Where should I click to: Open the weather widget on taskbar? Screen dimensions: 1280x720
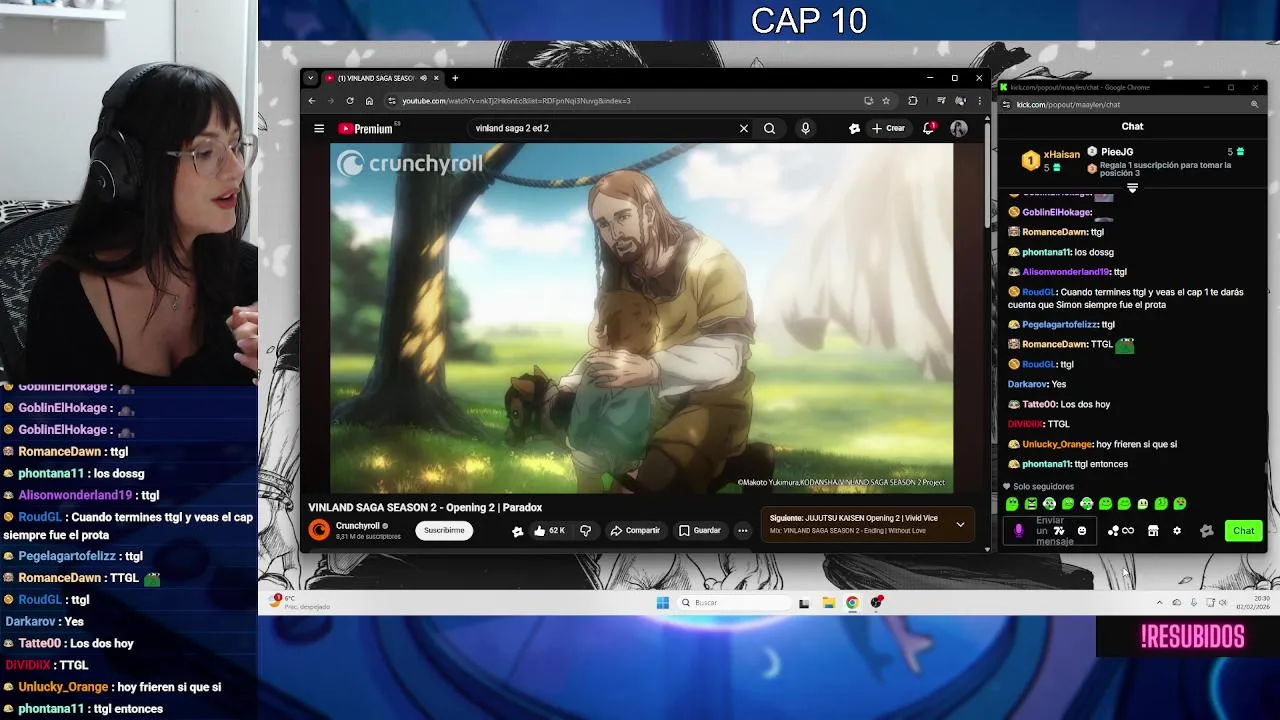300,602
